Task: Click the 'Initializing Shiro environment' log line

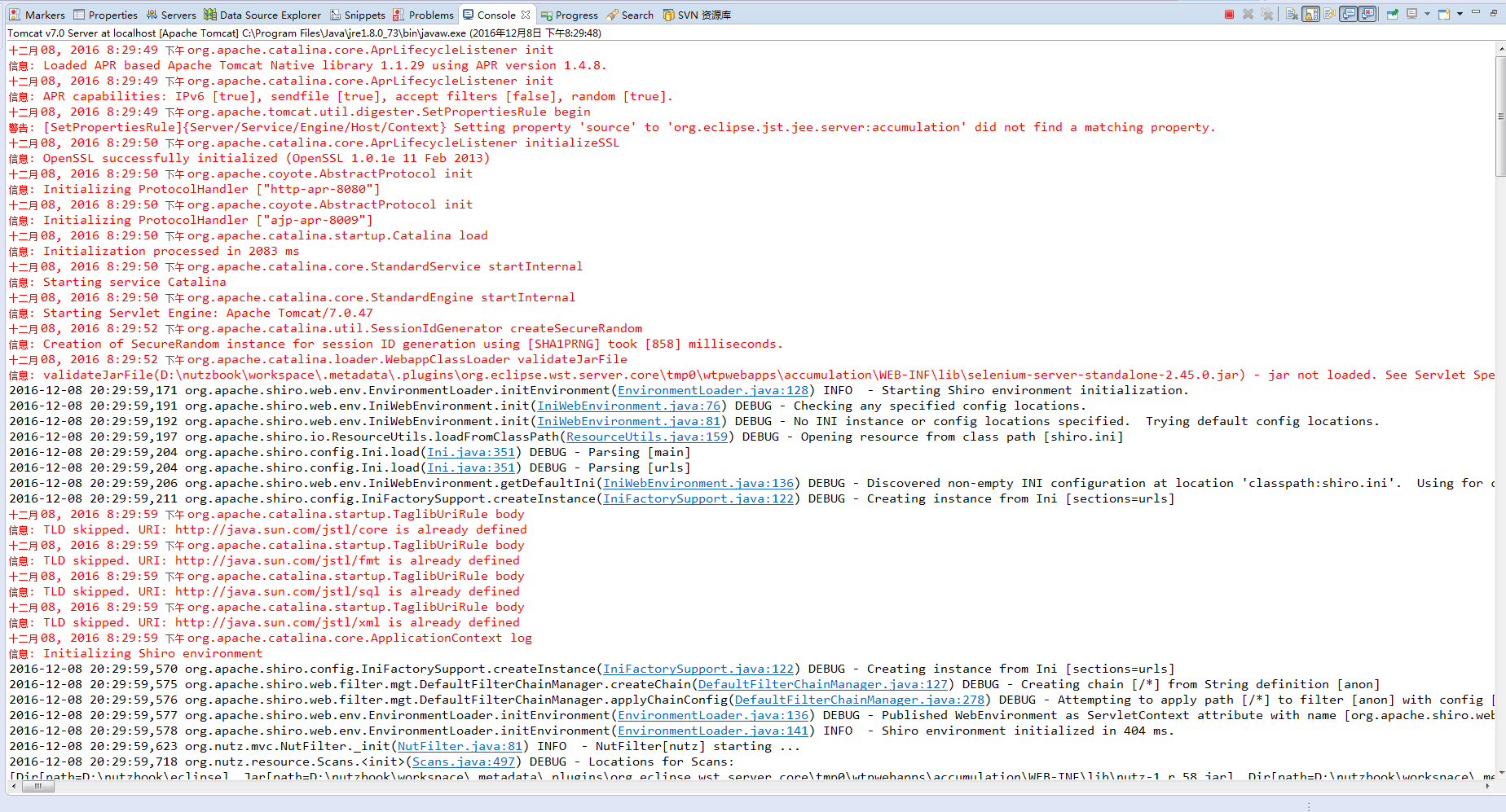Action: [135, 653]
